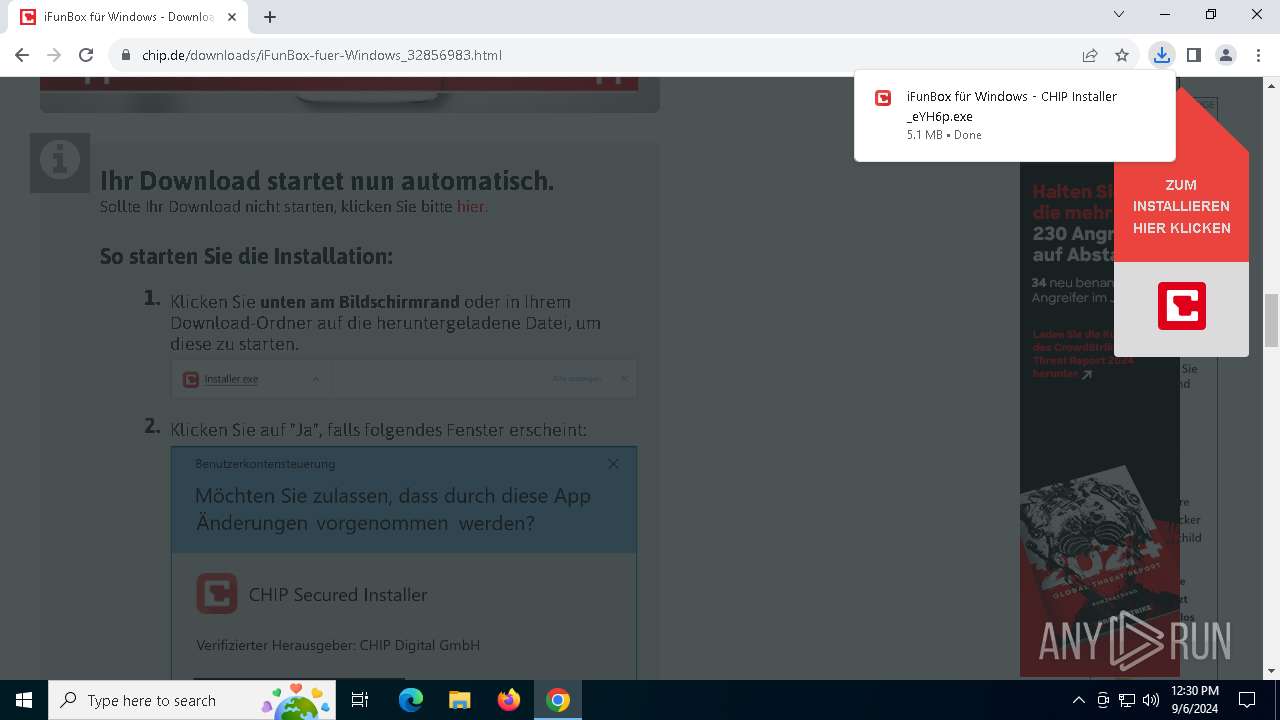Click 'Verifizierter Herausgeber: CHIP Digital GmbH' text
The image size is (1280, 720).
(x=338, y=645)
